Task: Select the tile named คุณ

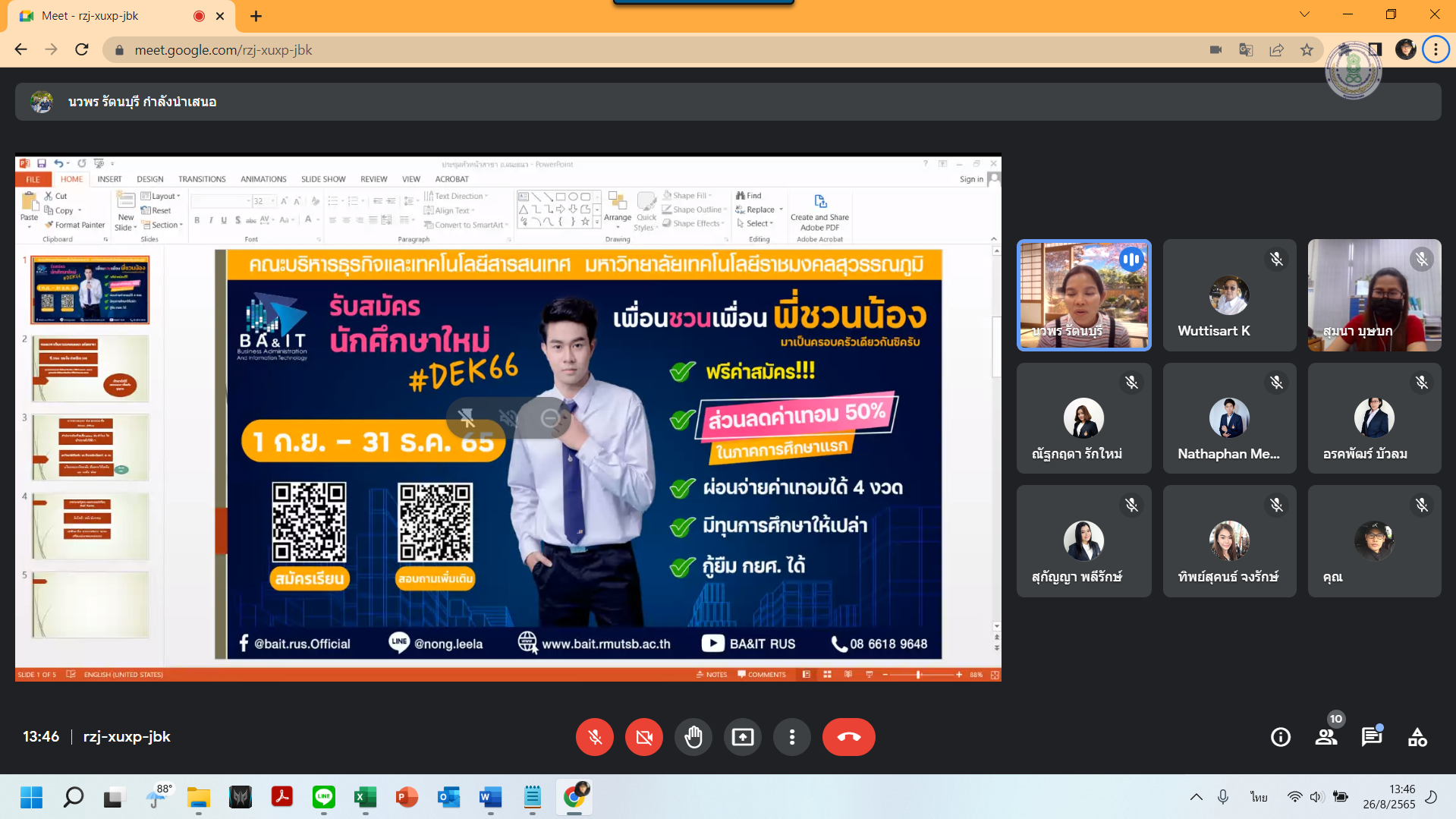Action: click(1374, 541)
